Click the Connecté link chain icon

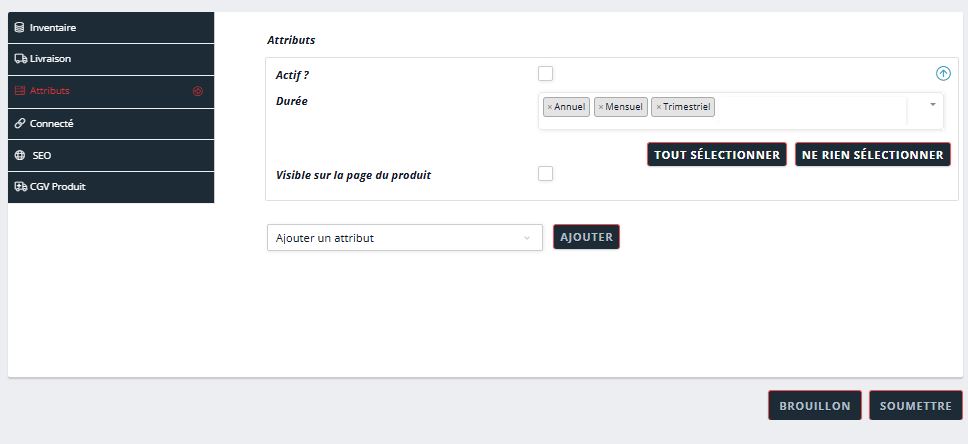click(x=20, y=124)
